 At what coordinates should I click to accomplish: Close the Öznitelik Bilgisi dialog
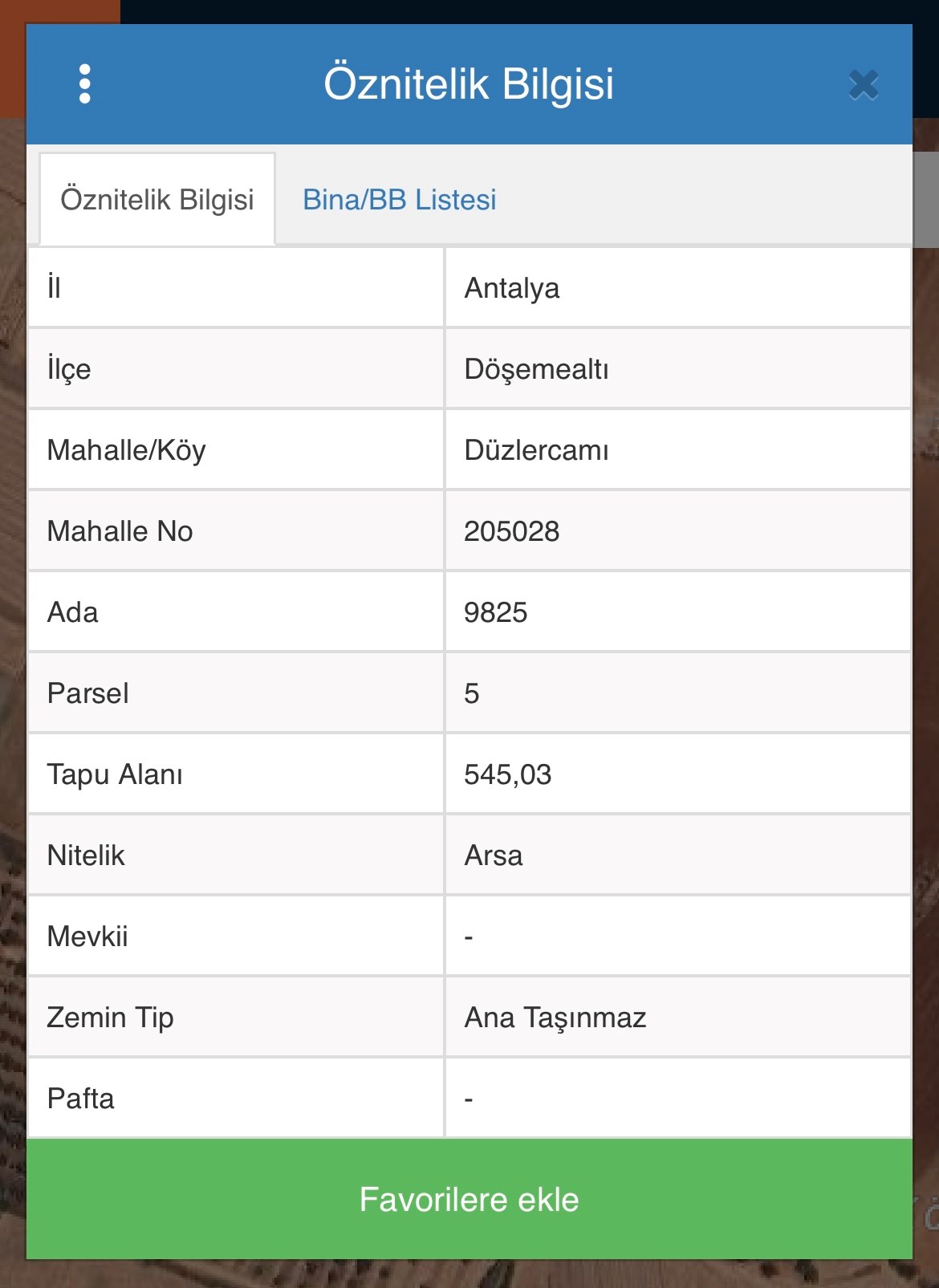[x=864, y=85]
